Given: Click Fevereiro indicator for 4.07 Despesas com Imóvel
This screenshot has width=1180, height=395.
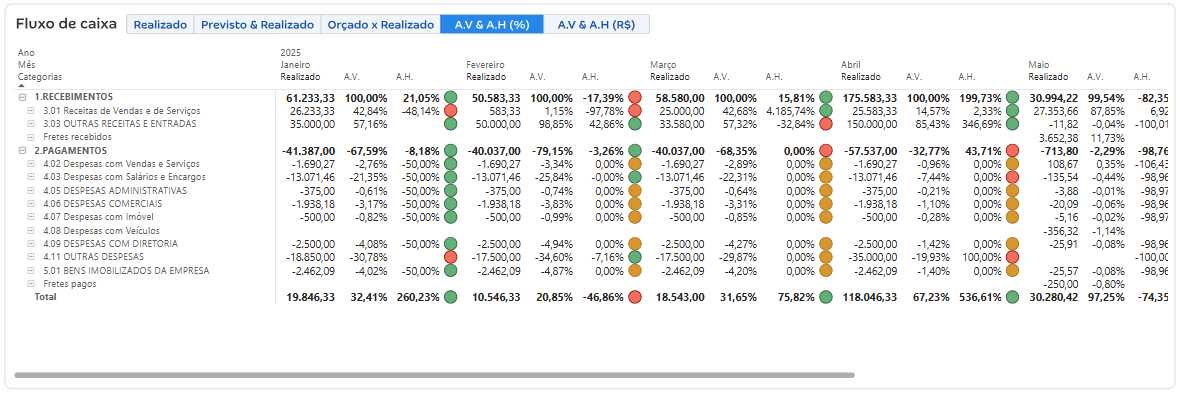Looking at the screenshot, I should (x=635, y=217).
